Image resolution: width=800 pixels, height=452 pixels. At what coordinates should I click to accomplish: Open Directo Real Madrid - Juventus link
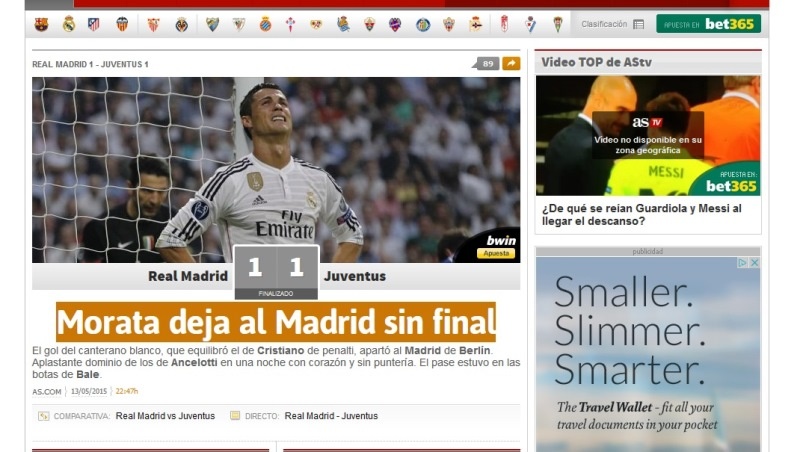point(331,416)
